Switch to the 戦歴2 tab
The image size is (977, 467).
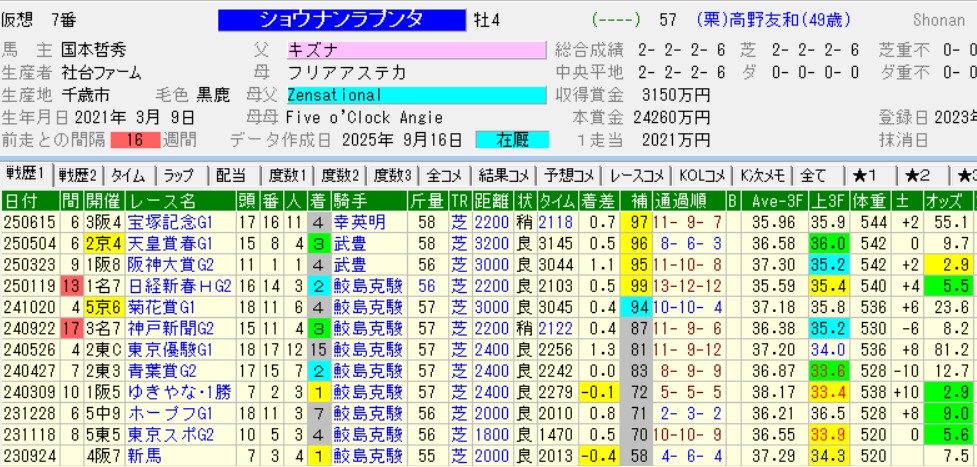[x=79, y=175]
